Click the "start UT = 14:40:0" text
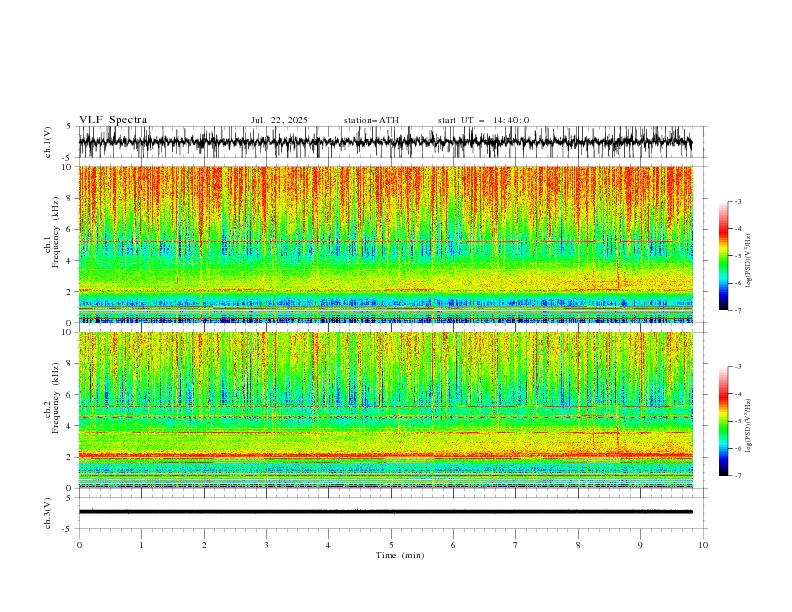The width and height of the screenshot is (792, 612). [483, 120]
